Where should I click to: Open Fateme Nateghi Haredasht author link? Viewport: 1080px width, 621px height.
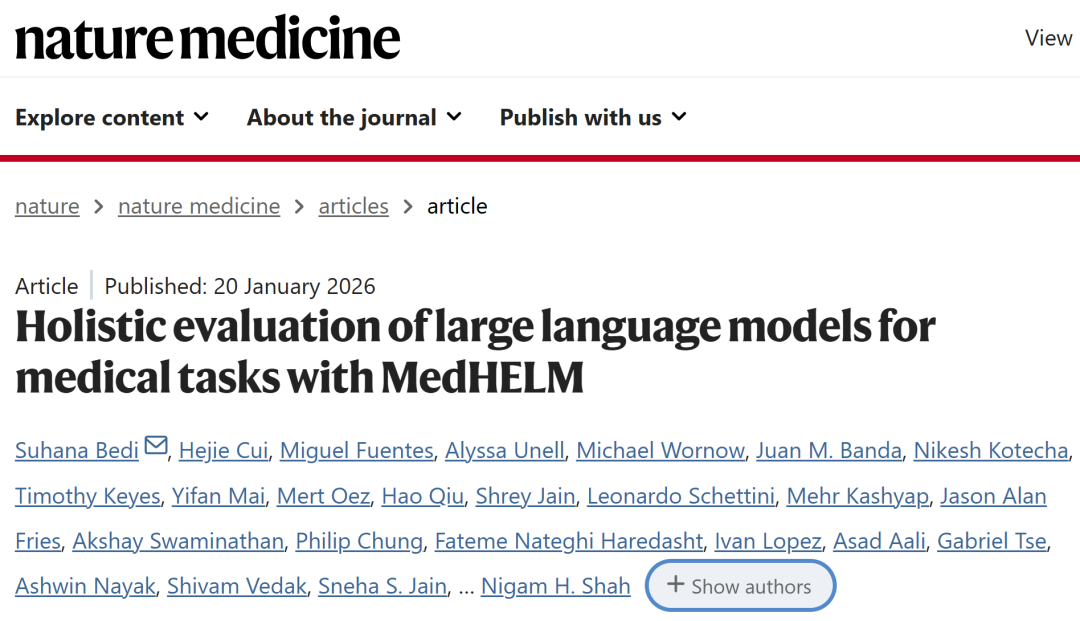click(x=568, y=541)
